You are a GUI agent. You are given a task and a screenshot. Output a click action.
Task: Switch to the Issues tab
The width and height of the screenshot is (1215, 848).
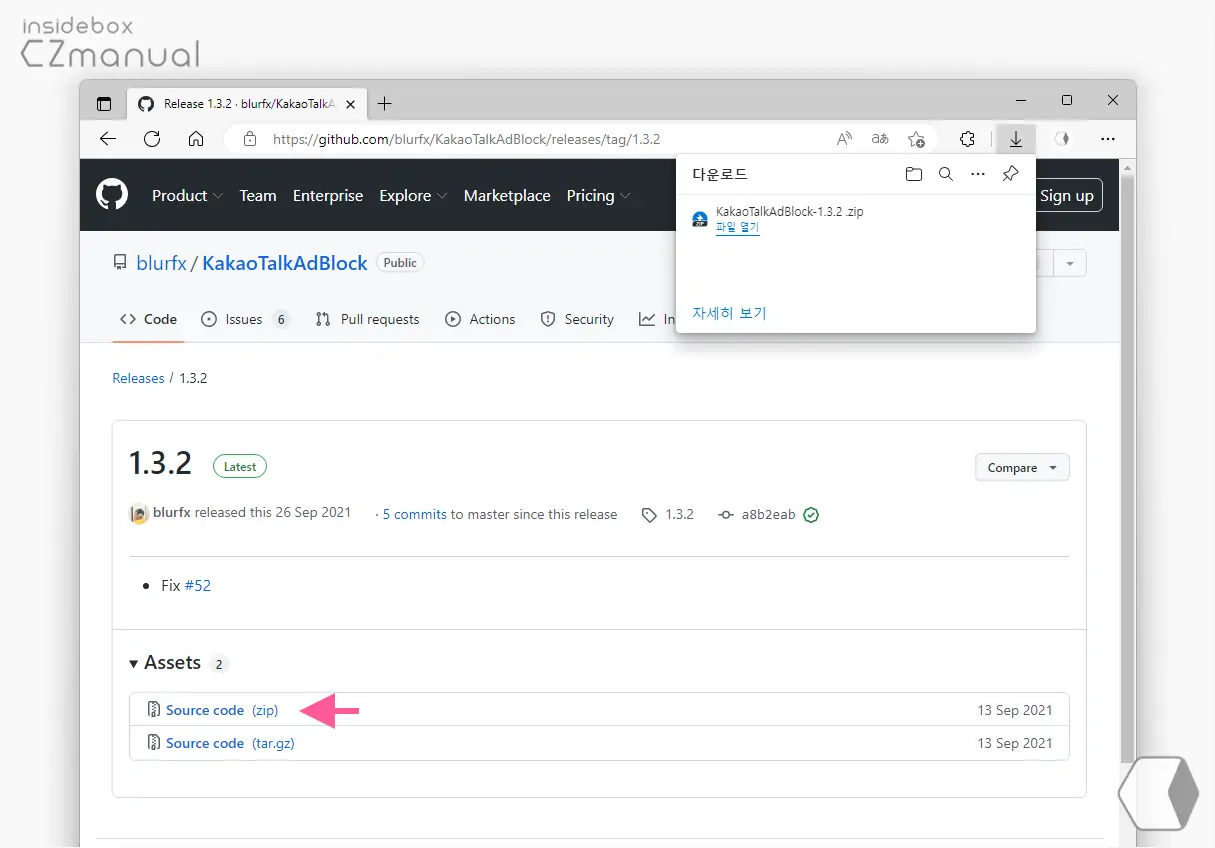pyautogui.click(x=245, y=319)
